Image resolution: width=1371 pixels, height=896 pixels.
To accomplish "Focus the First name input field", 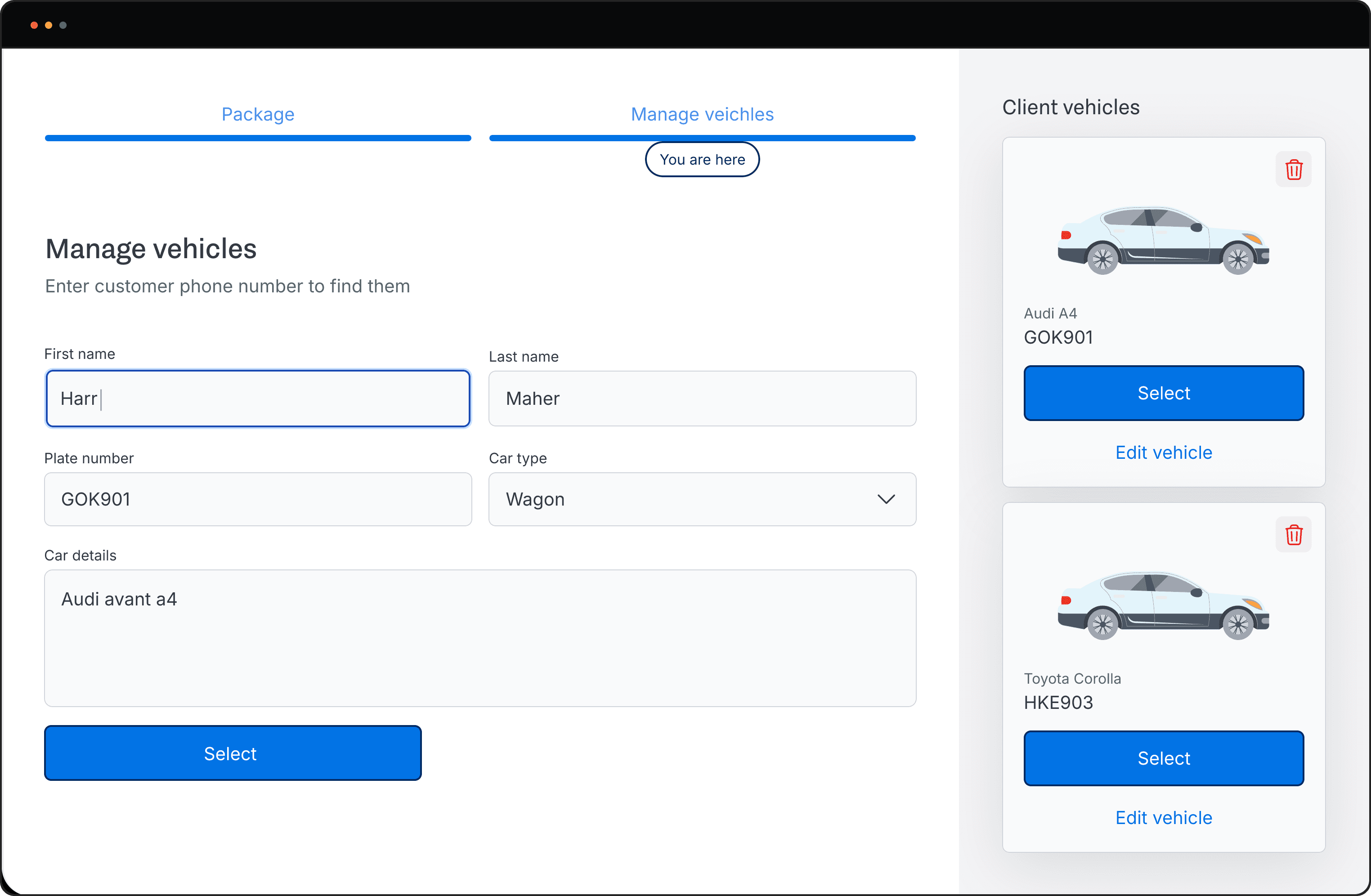I will [x=257, y=398].
